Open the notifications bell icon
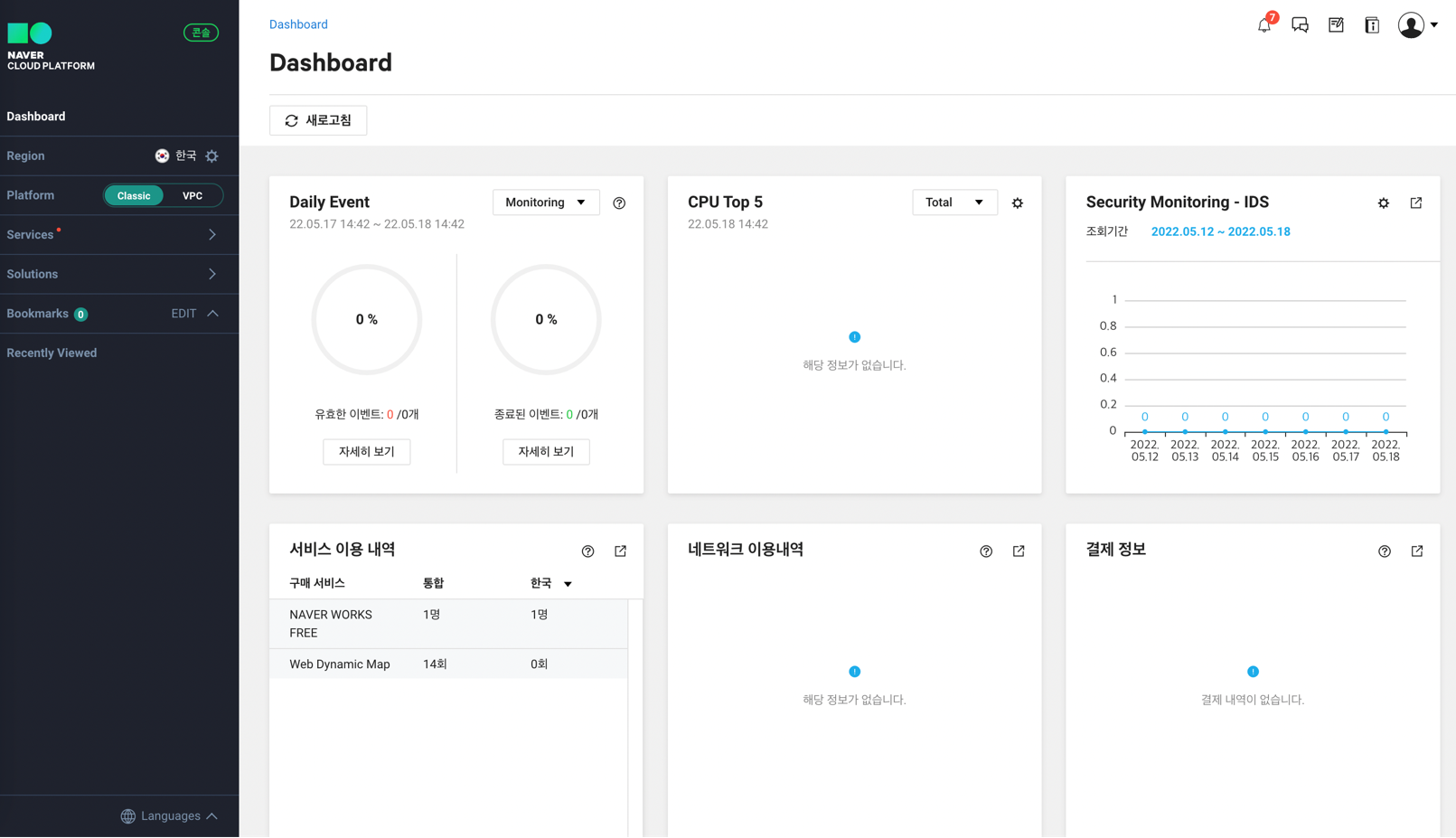Viewport: 1456px width, 838px height. click(1263, 25)
